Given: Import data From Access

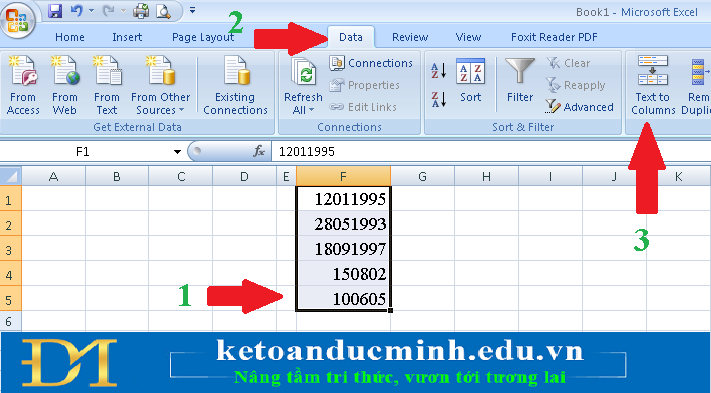Looking at the screenshot, I should point(23,85).
